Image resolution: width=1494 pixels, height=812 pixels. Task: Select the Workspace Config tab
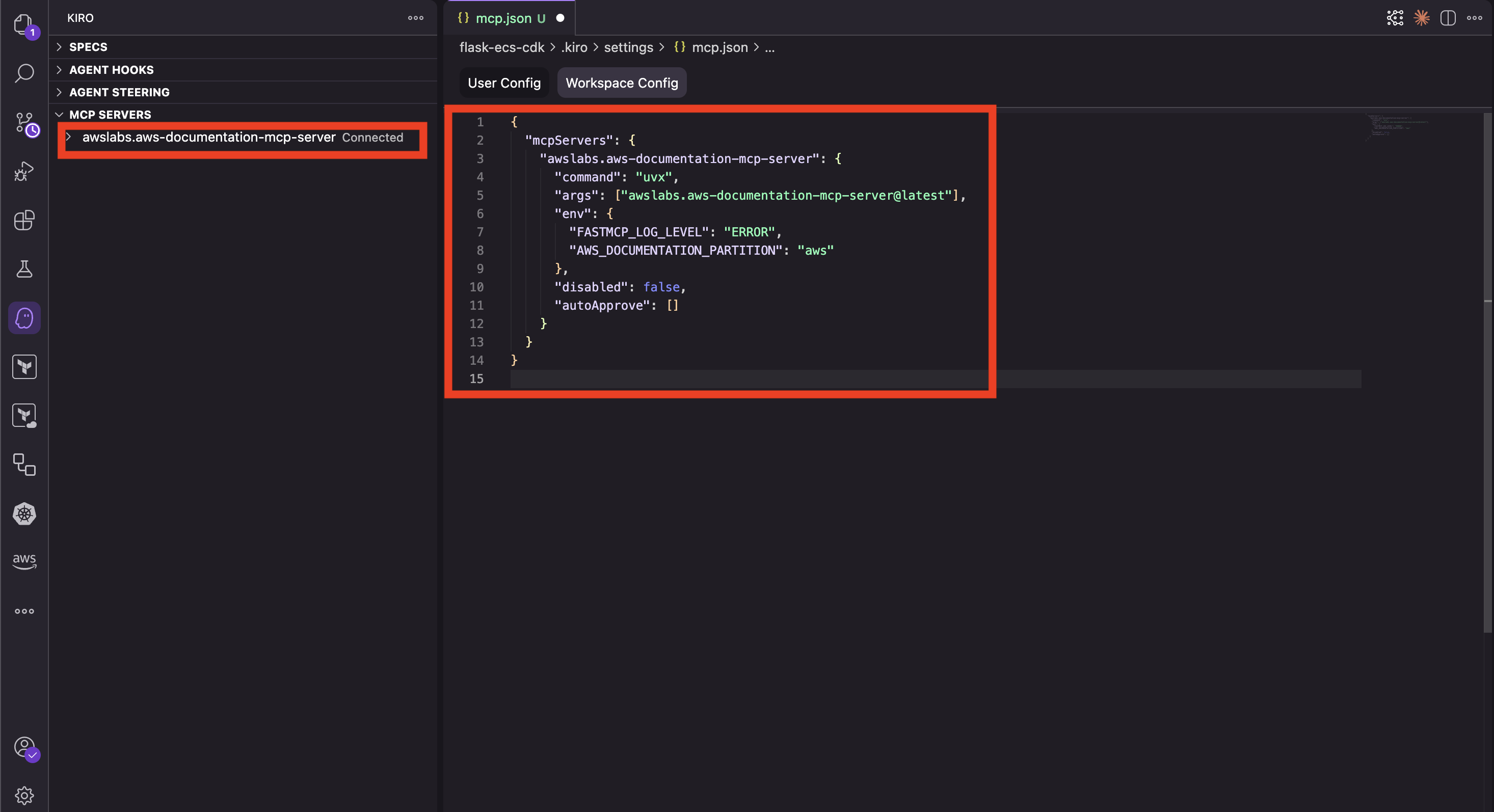[621, 83]
